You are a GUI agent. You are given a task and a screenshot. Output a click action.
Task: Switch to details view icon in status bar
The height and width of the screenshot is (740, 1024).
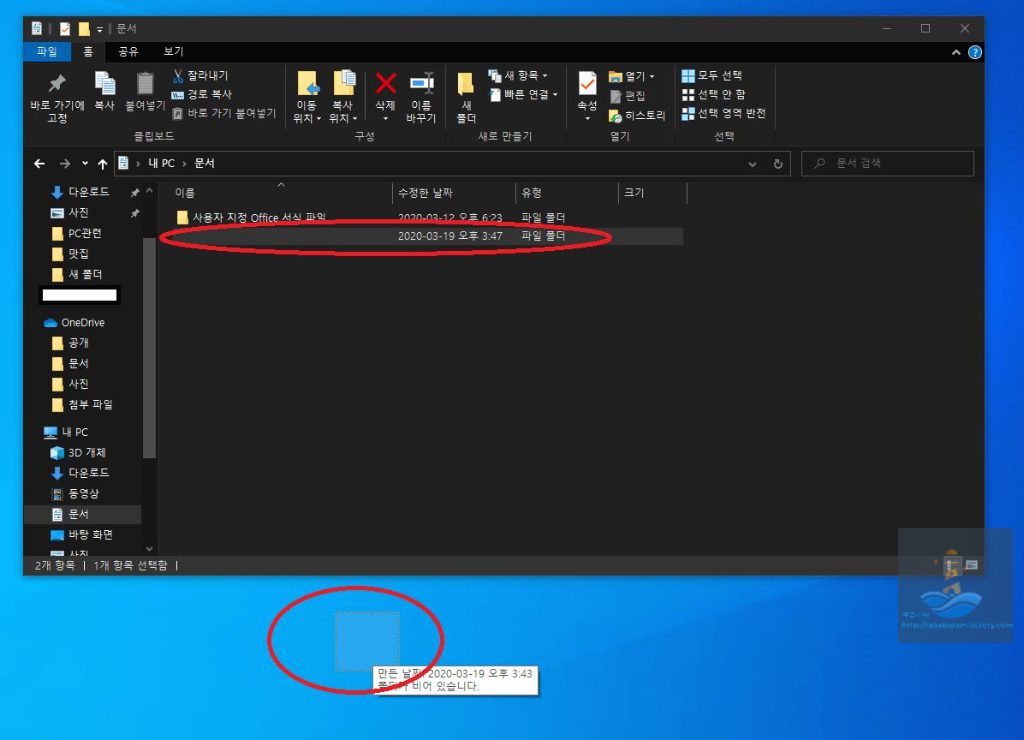[952, 565]
